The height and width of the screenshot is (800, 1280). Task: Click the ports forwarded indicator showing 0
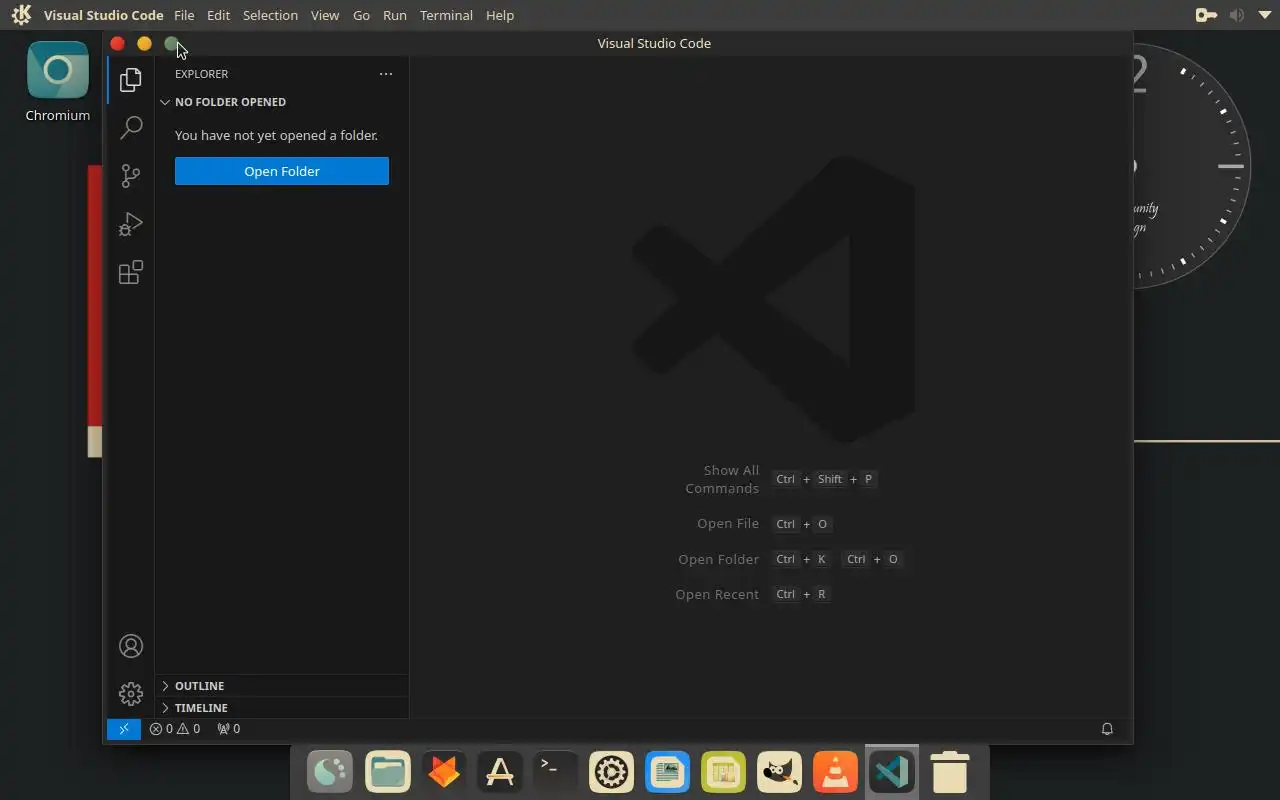coord(229,729)
